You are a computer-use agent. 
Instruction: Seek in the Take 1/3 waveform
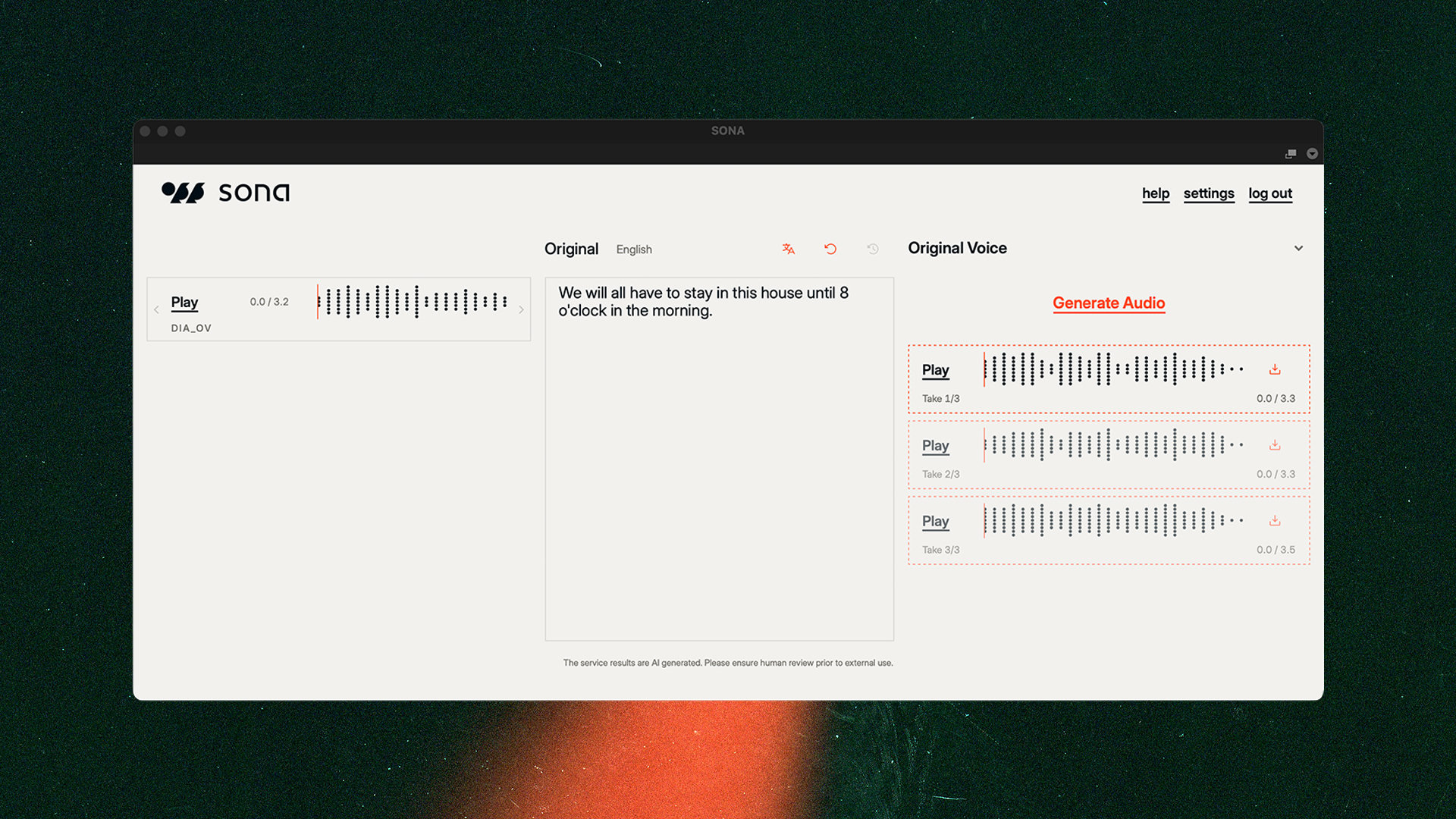coord(1113,369)
